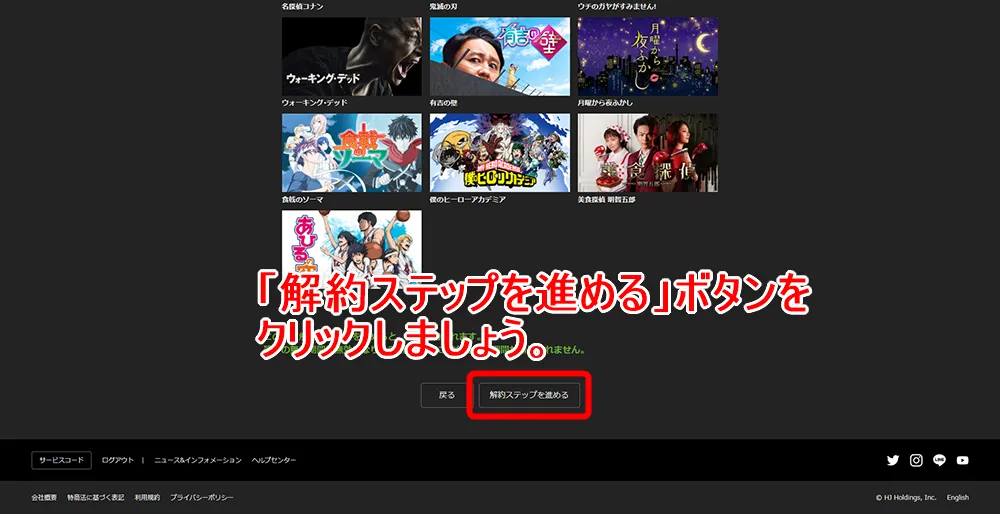Viewport: 1000px width, 514px height.
Task: Click the 鬼滅の刃 title text
Action: point(444,6)
